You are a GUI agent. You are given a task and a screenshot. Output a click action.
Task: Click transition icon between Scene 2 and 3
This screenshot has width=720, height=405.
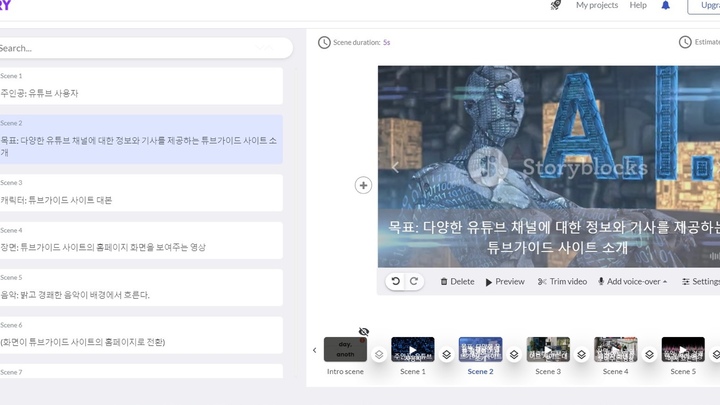[514, 354]
